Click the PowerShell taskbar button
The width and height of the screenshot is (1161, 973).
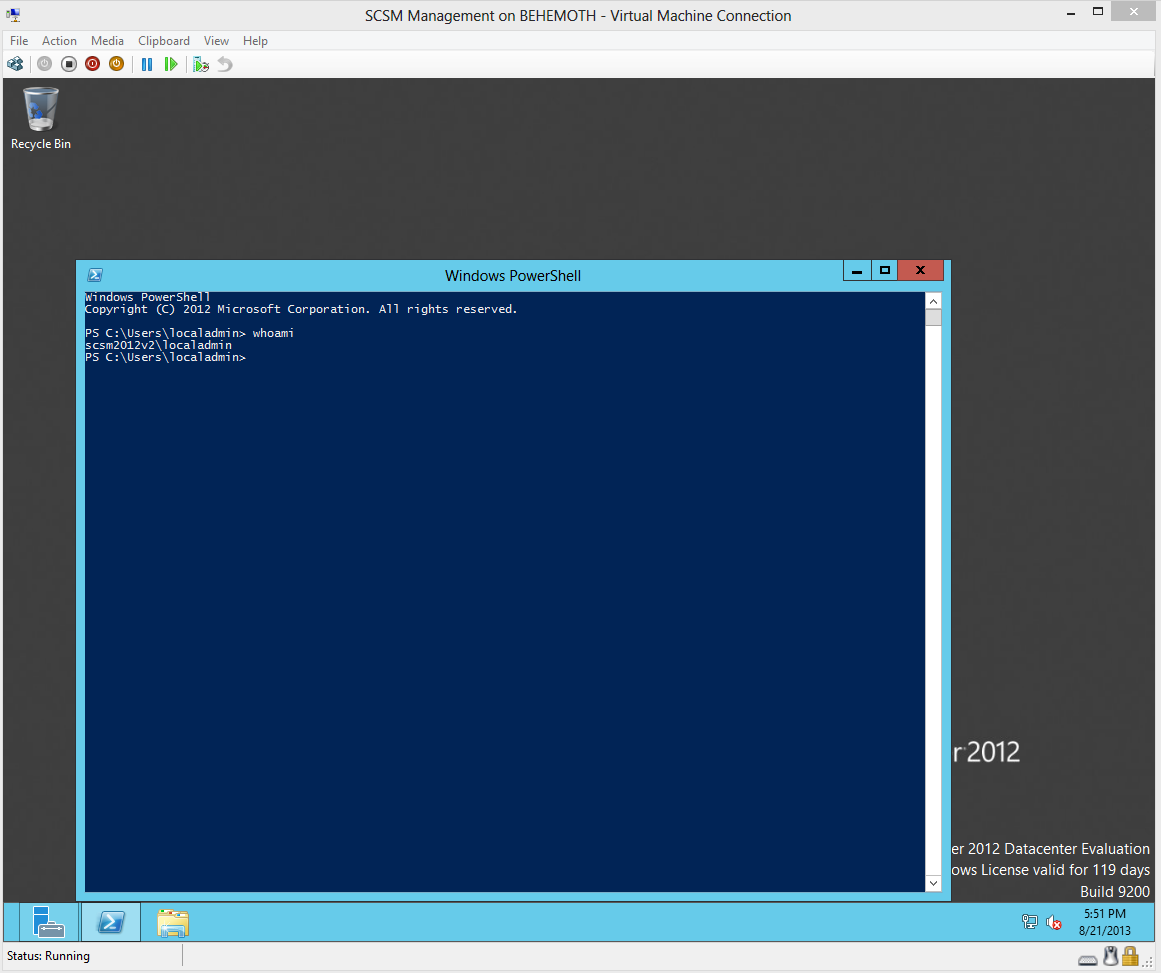point(110,922)
